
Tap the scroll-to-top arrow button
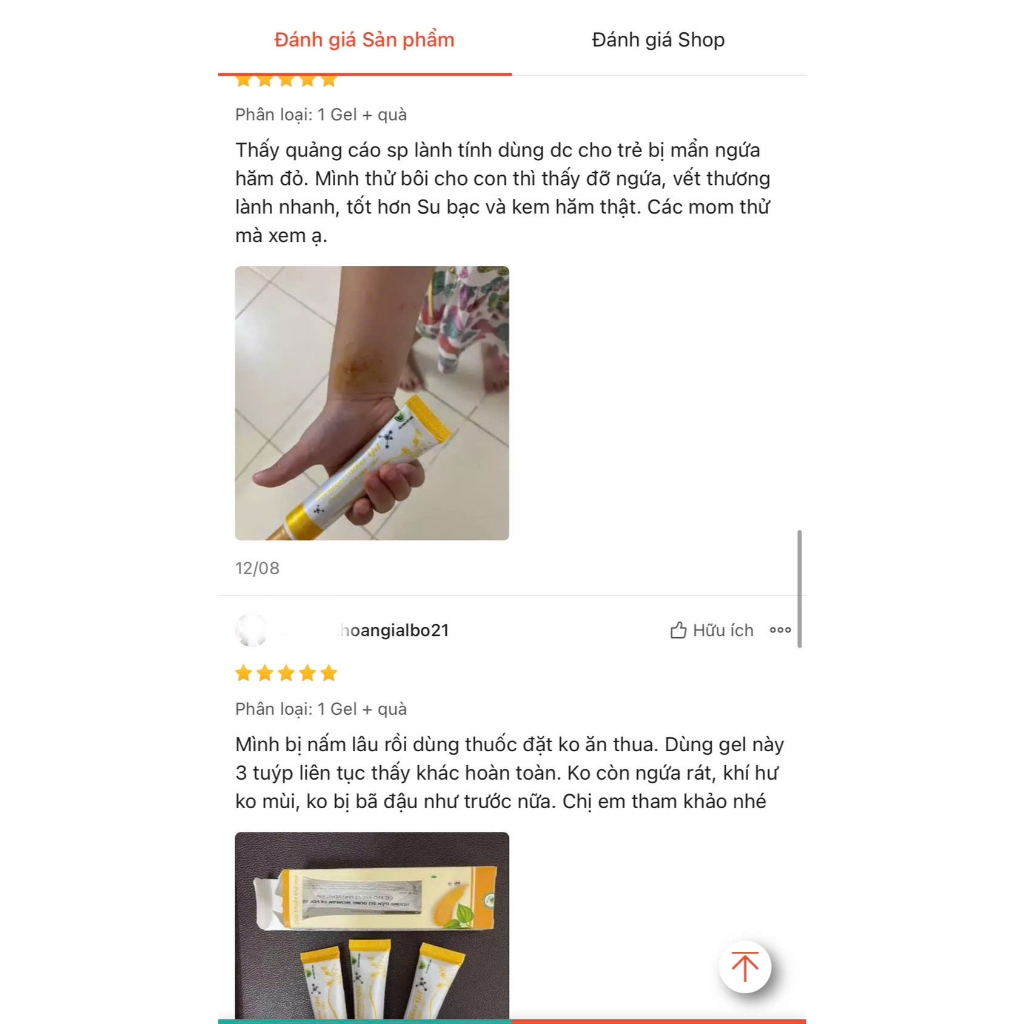(x=745, y=967)
